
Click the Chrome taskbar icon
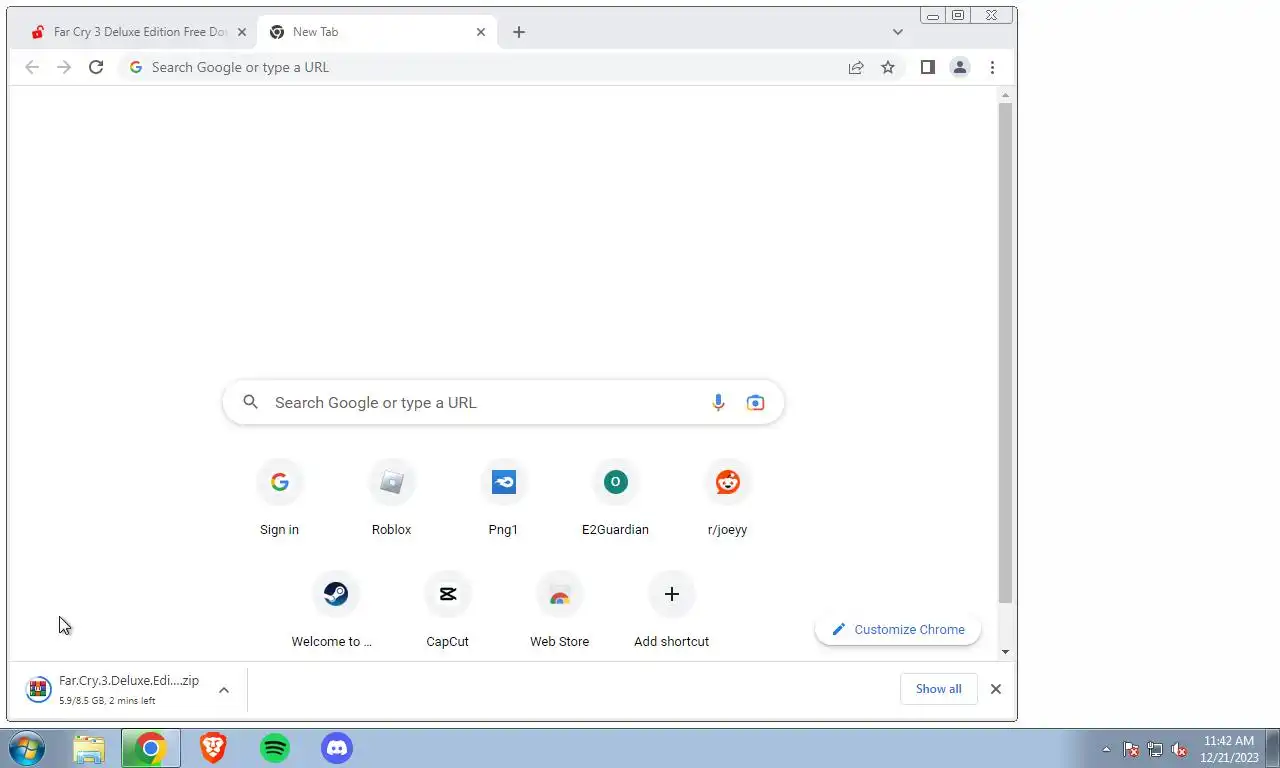(150, 748)
